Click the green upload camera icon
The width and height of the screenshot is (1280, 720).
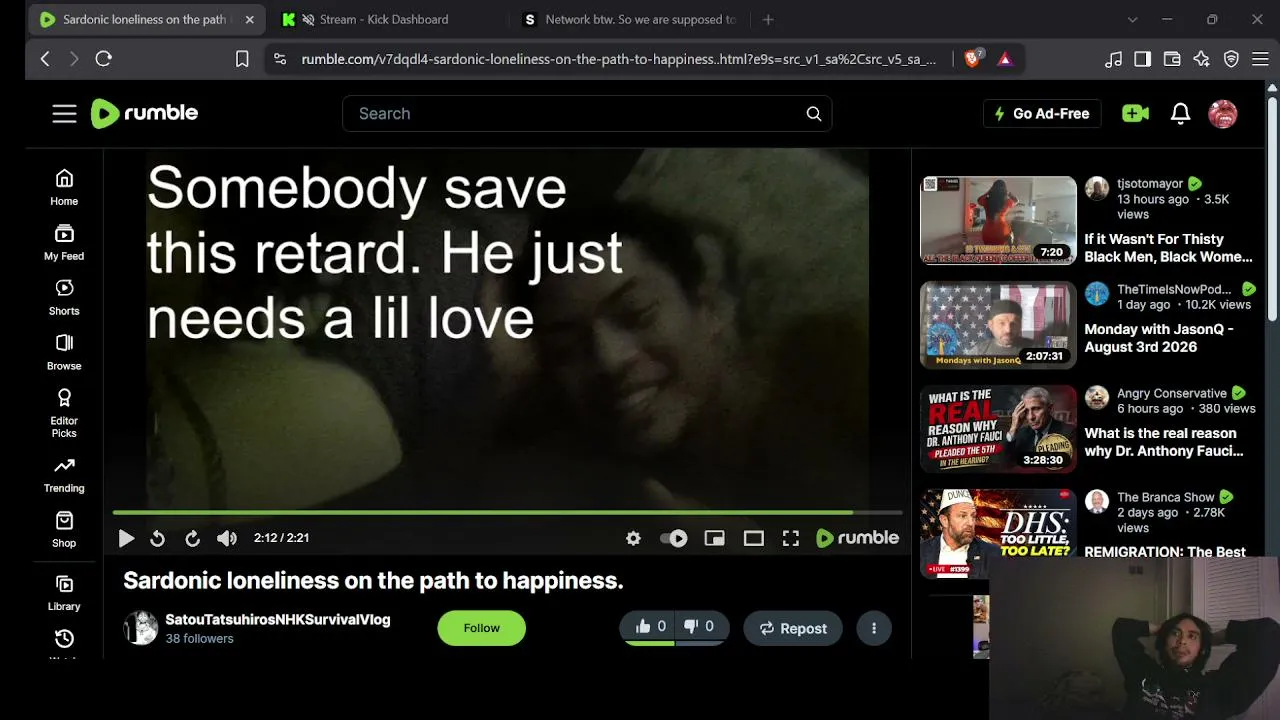[x=1135, y=114]
